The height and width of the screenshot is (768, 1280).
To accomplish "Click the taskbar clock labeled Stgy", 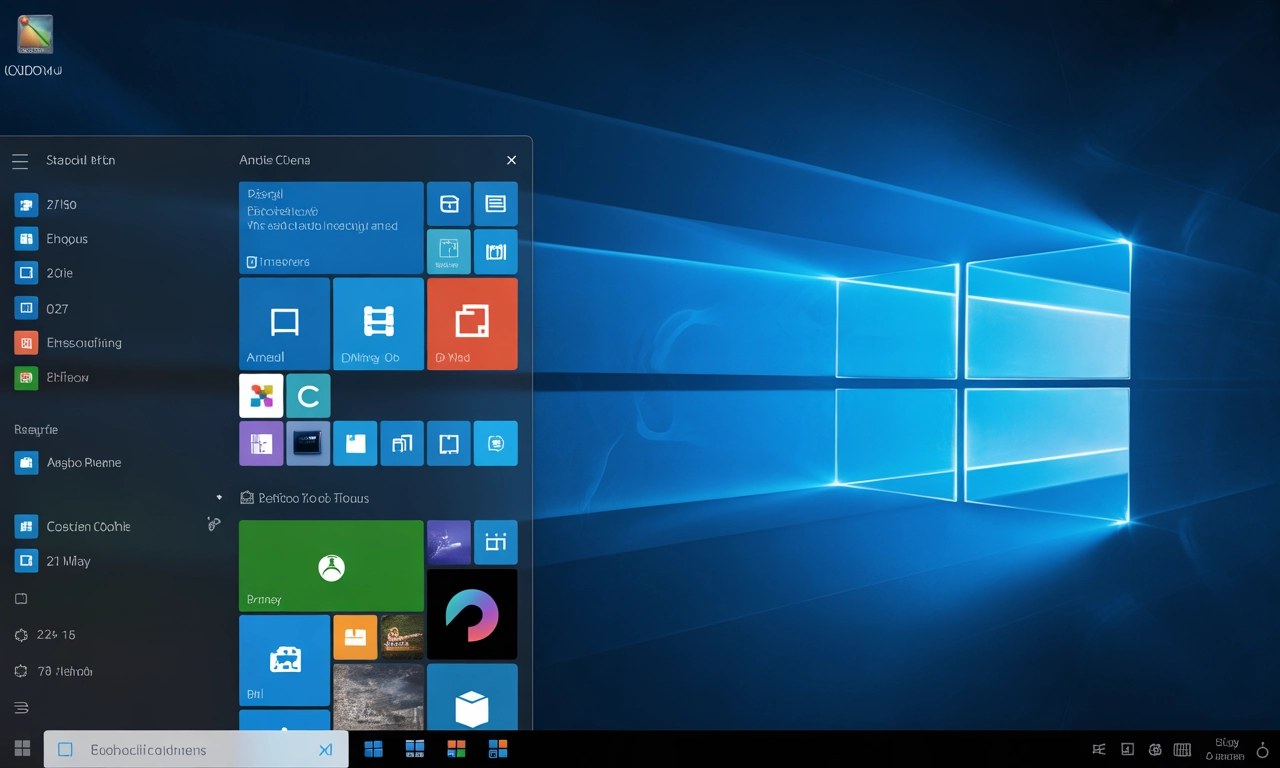I will (1226, 749).
